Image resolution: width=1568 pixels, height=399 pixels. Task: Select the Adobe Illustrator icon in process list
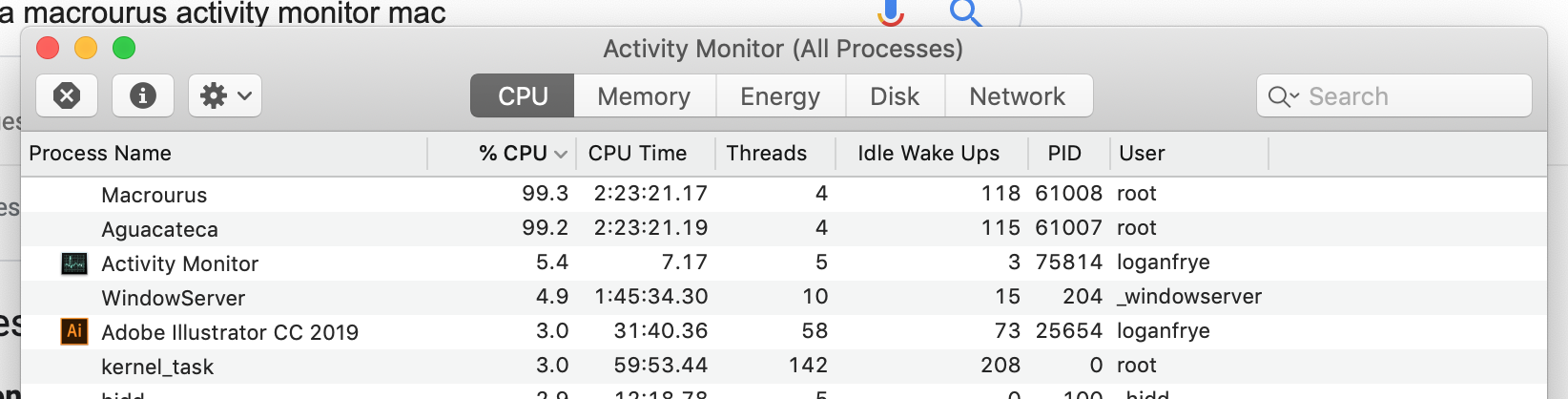coord(74,331)
